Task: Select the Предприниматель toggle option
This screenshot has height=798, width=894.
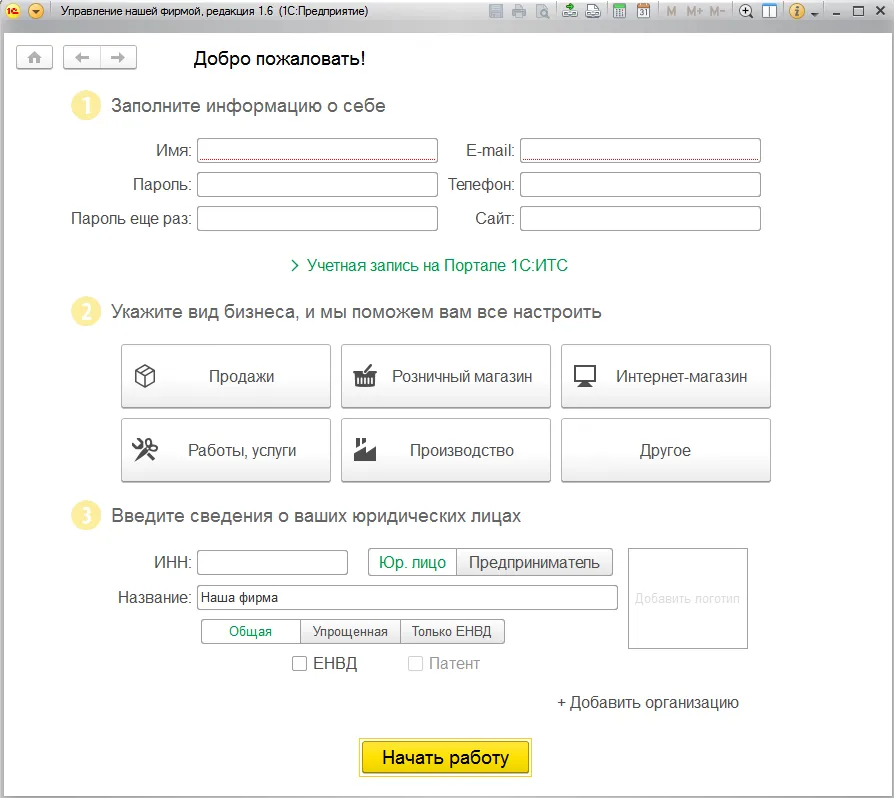Action: click(x=534, y=562)
